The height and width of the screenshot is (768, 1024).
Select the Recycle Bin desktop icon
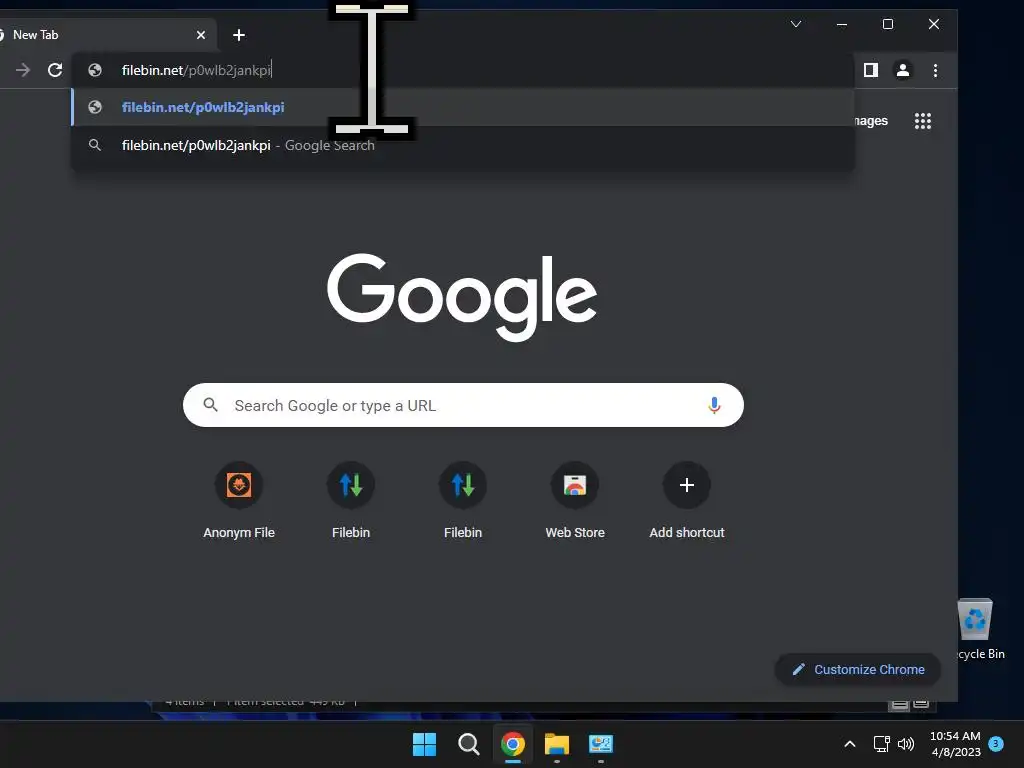click(977, 629)
